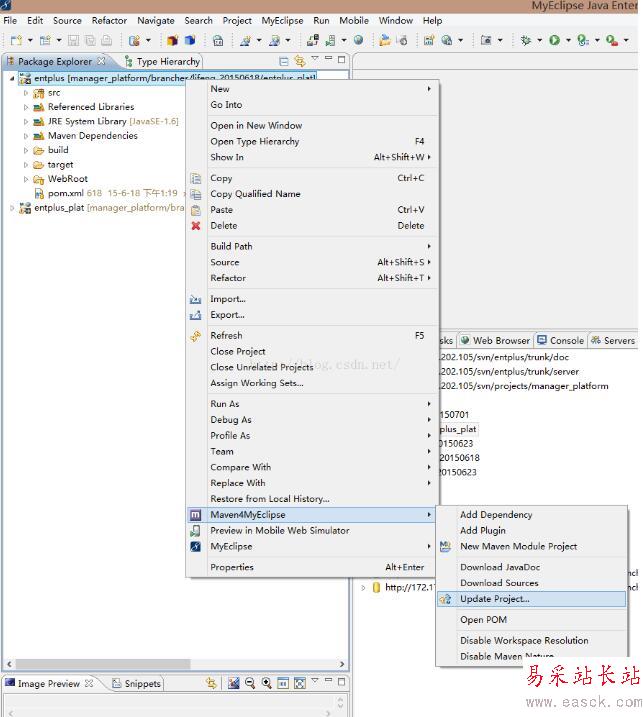Screen dimensions: 643x717
Task: Click the New Maven Module Project icon
Action: pyautogui.click(x=445, y=546)
